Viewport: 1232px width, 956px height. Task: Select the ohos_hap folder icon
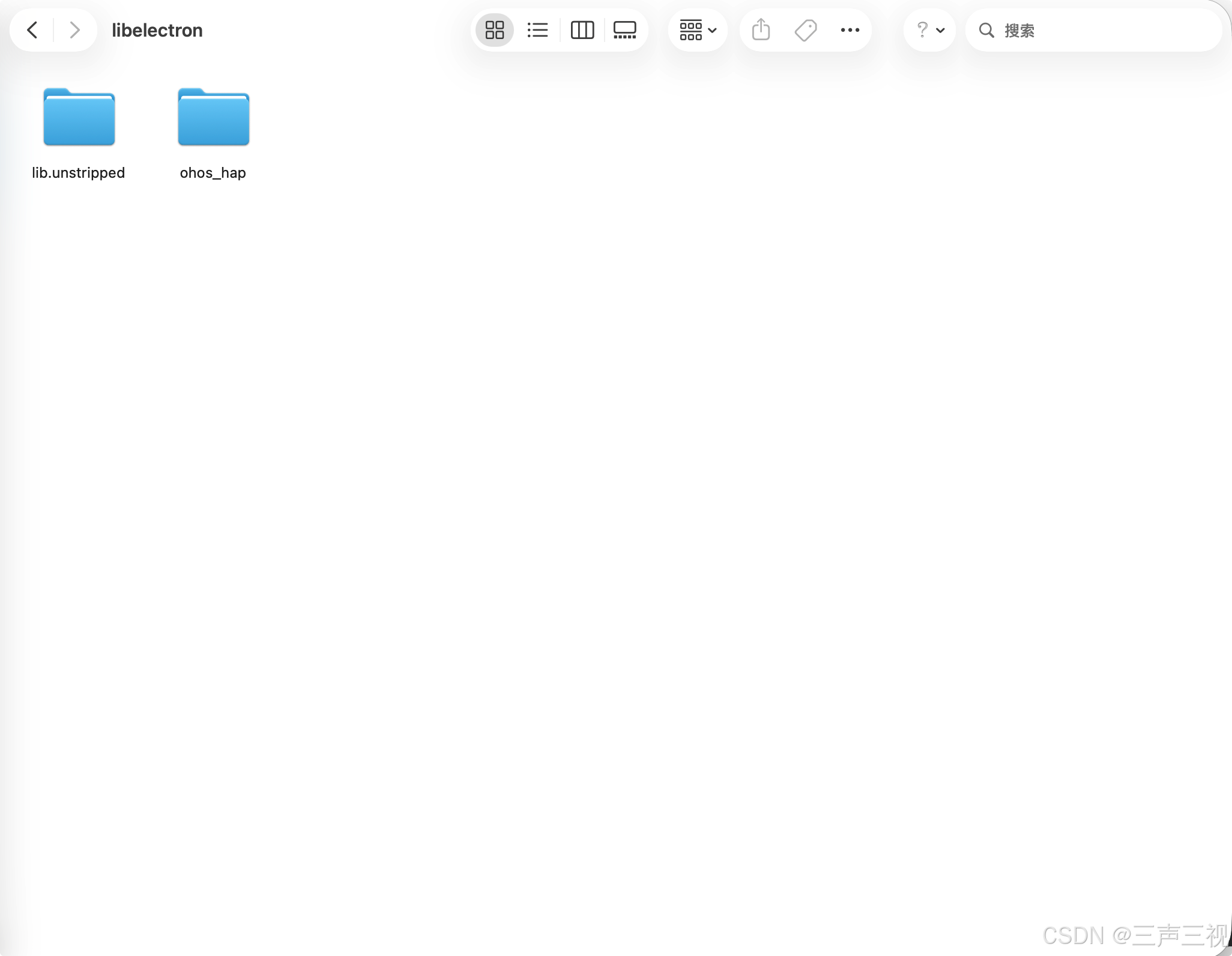(213, 118)
